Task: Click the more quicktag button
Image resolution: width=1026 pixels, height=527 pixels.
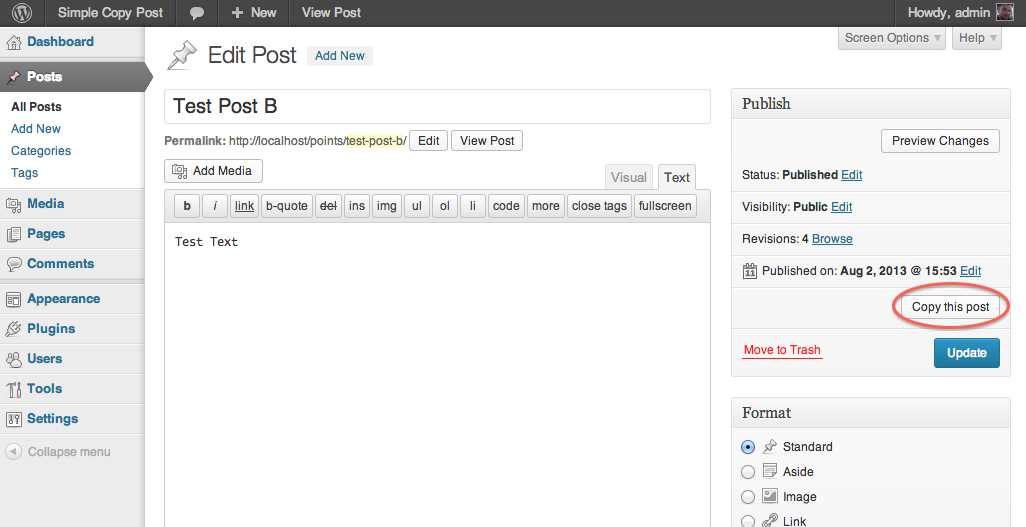Action: pyautogui.click(x=546, y=206)
